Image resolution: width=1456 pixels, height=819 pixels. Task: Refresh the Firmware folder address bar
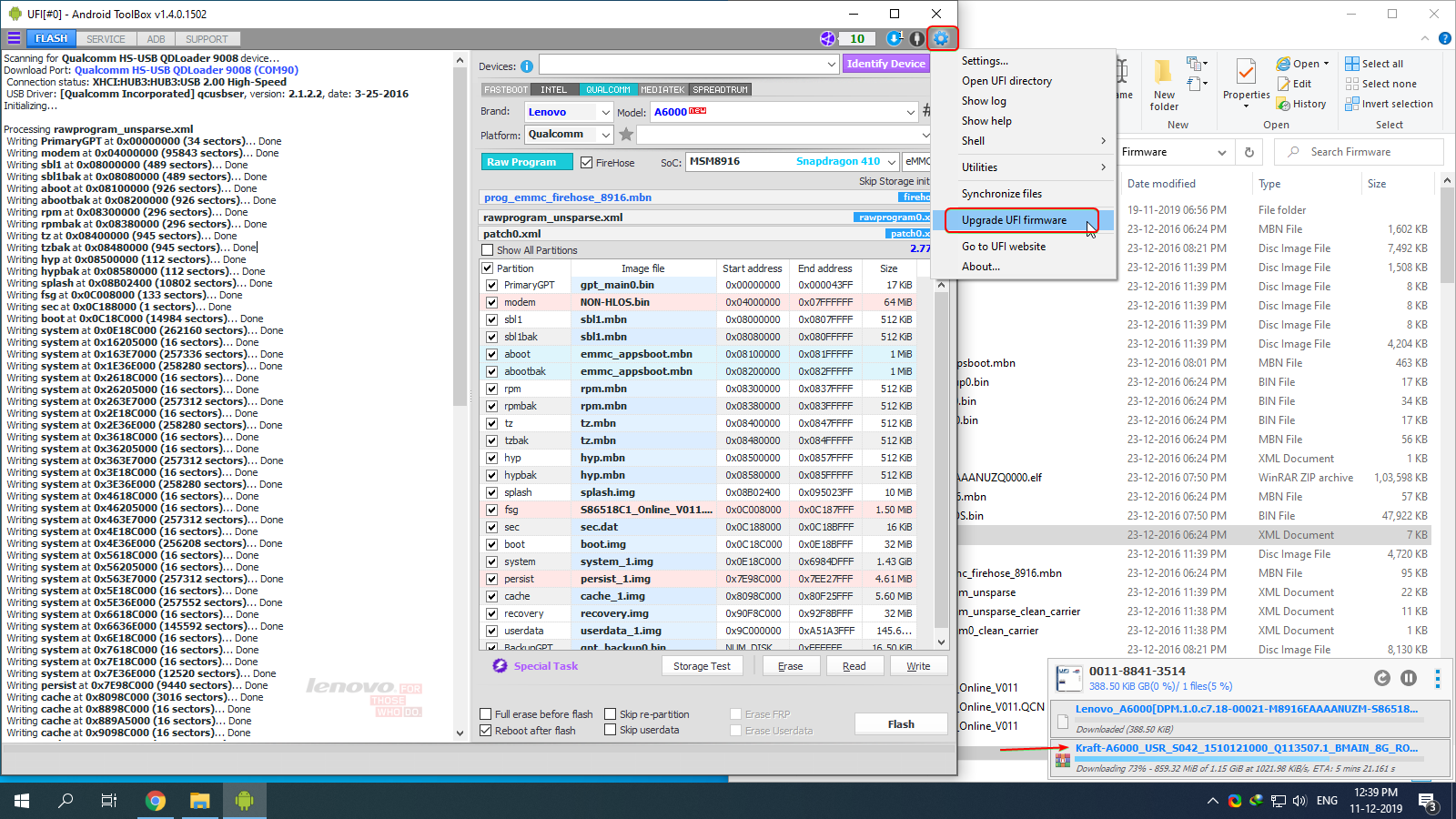[x=1249, y=152]
